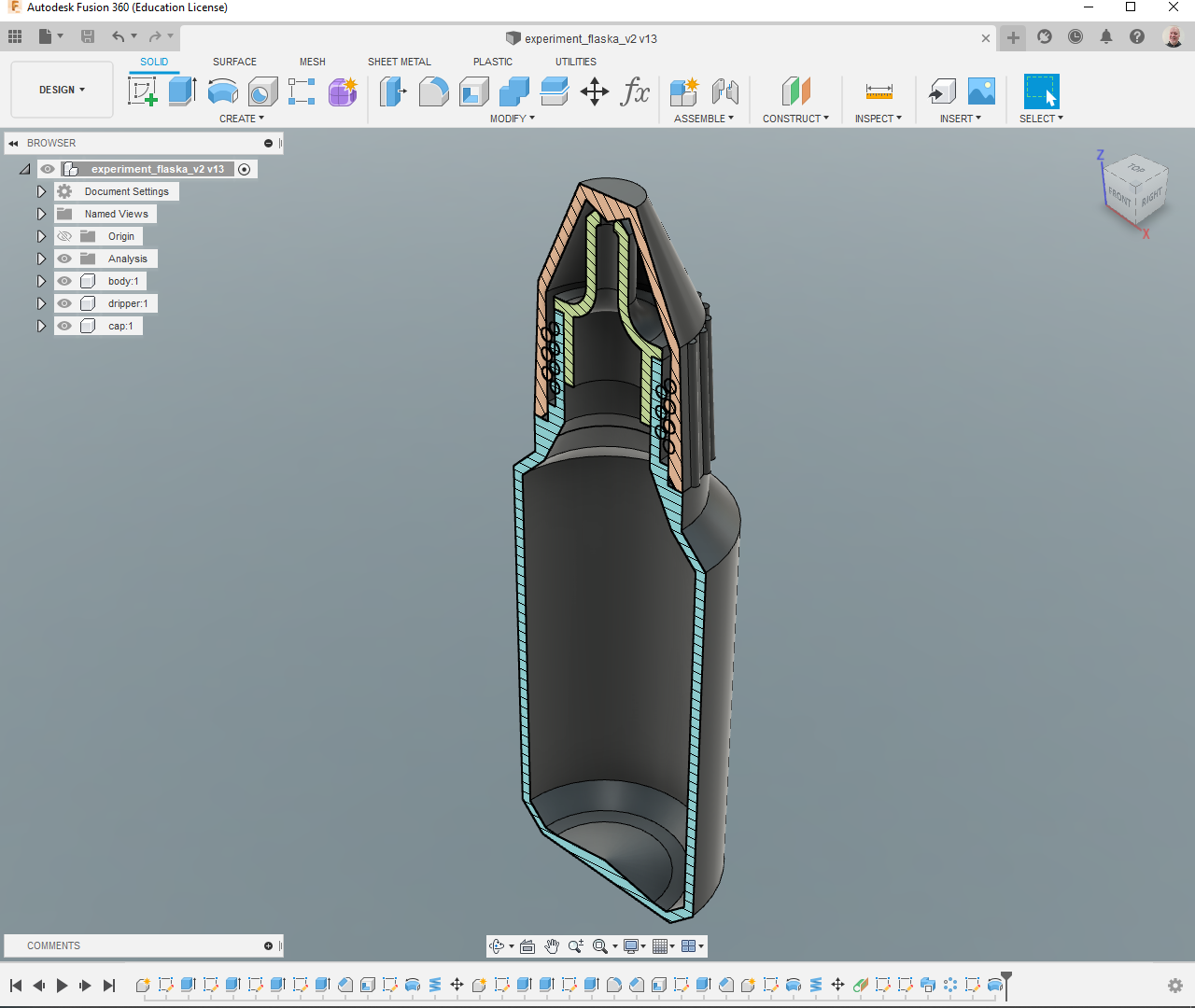The width and height of the screenshot is (1195, 1008).
Task: Open the MODIFY dropdown menu
Action: (x=513, y=119)
